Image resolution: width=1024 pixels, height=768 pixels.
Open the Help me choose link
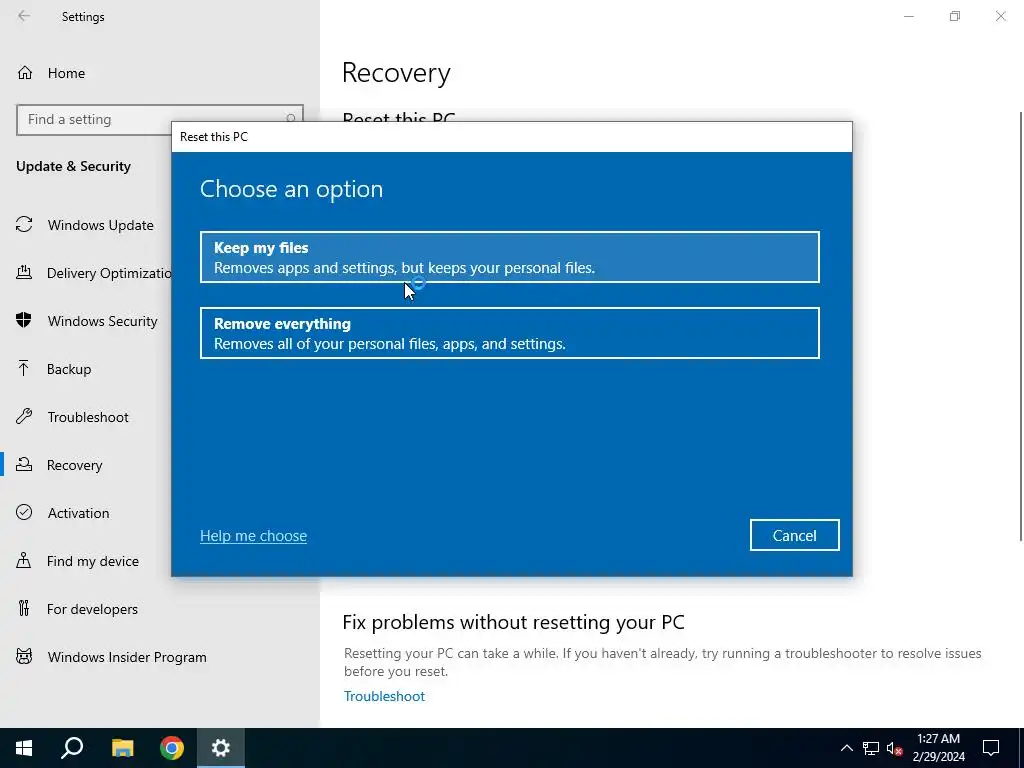[253, 536]
